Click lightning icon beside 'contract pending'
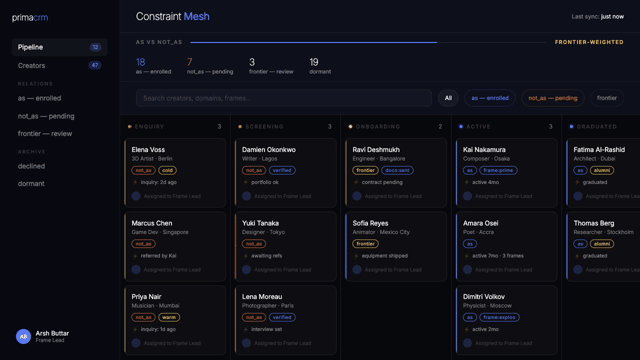This screenshot has height=360, width=640. (x=356, y=182)
